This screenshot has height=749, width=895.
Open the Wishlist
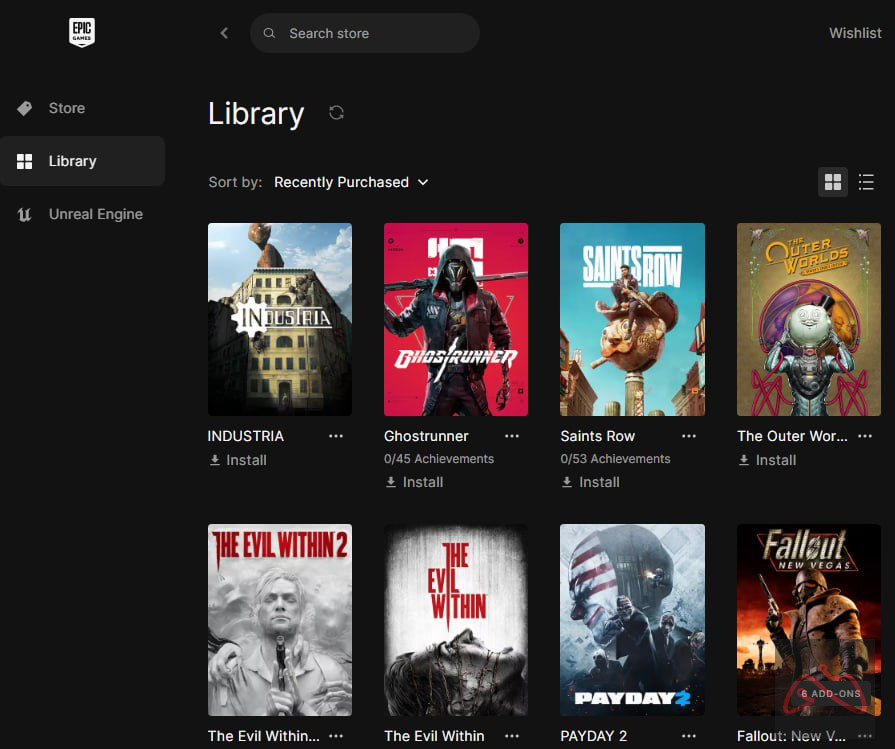pyautogui.click(x=855, y=33)
